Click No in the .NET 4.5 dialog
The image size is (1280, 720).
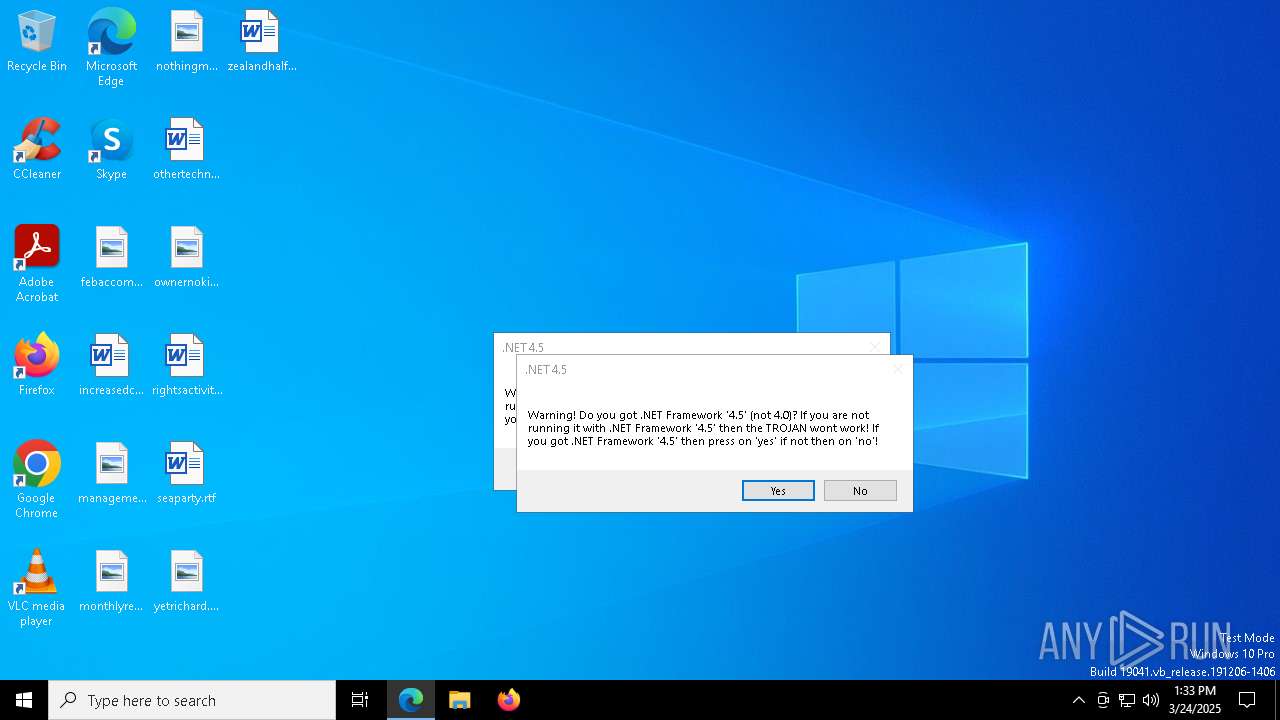click(860, 491)
